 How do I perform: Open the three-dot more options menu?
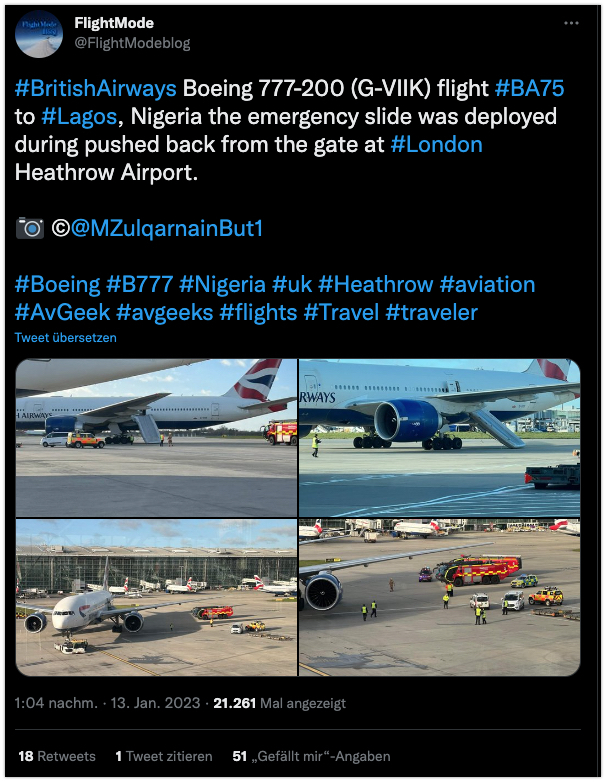(571, 23)
